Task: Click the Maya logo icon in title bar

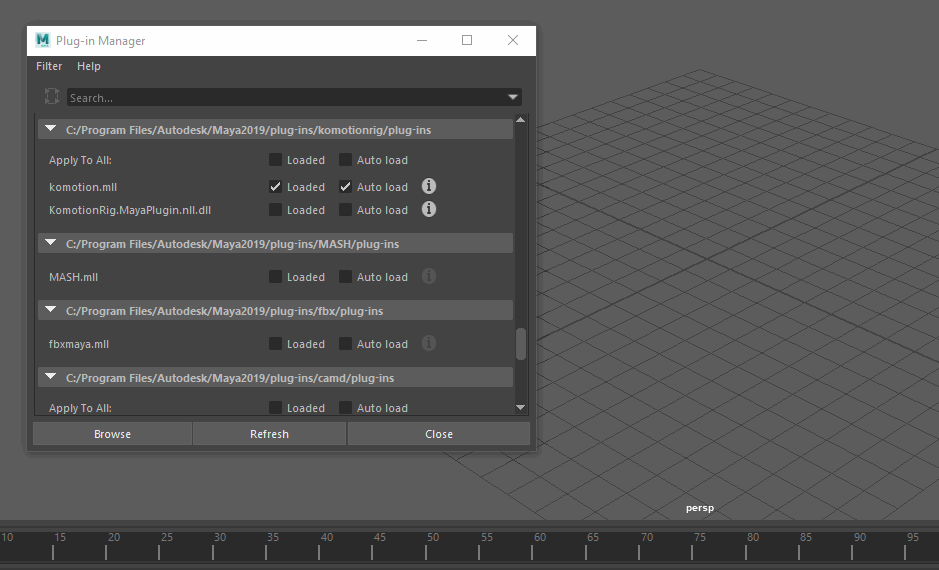Action: point(43,40)
